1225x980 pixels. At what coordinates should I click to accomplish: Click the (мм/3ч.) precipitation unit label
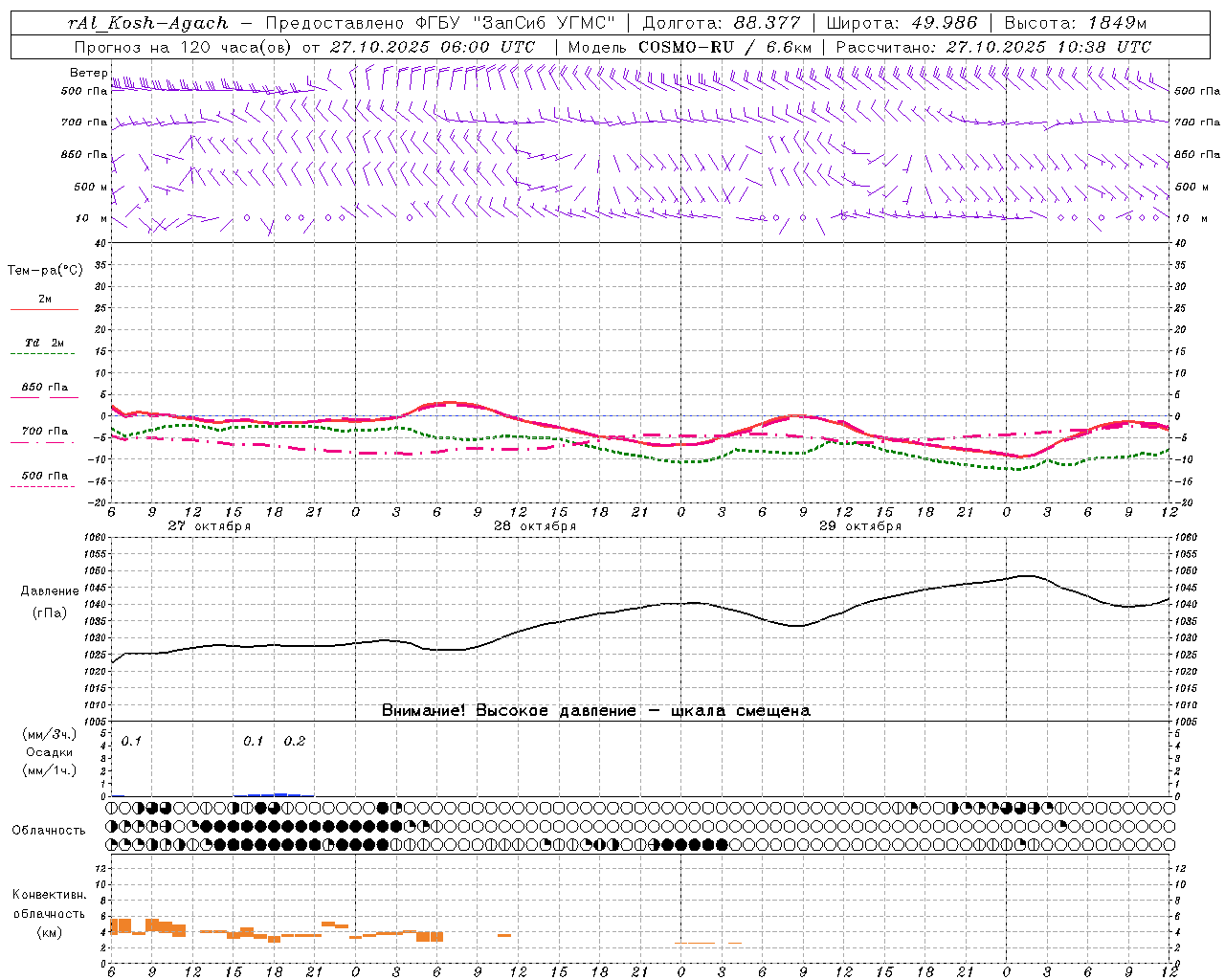50,734
